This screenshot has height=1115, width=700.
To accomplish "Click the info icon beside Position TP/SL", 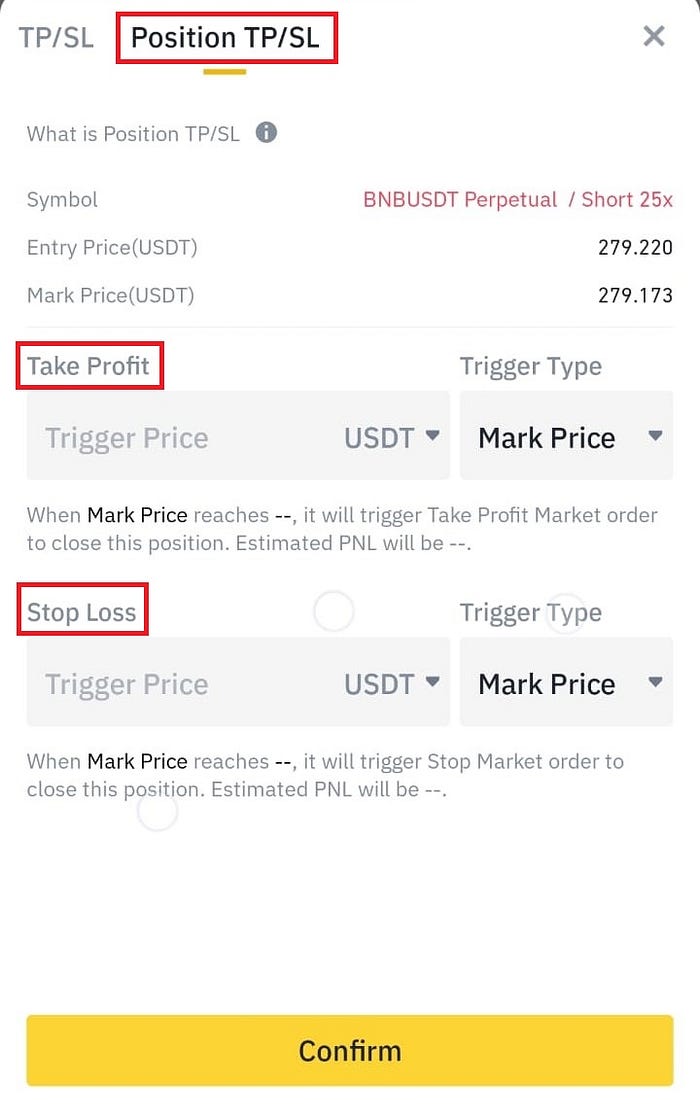I will tap(266, 132).
